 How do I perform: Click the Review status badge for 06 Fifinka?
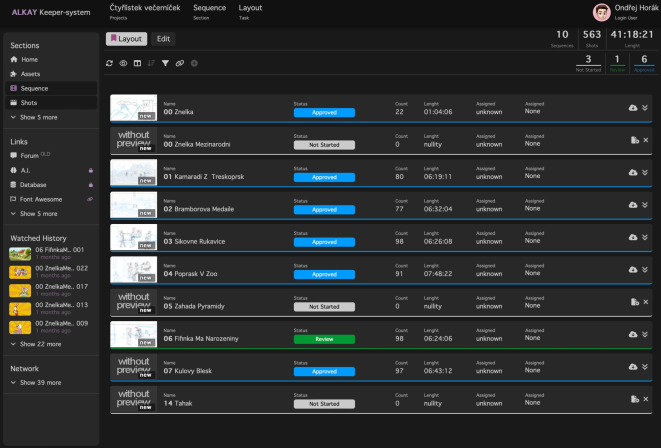(x=324, y=339)
